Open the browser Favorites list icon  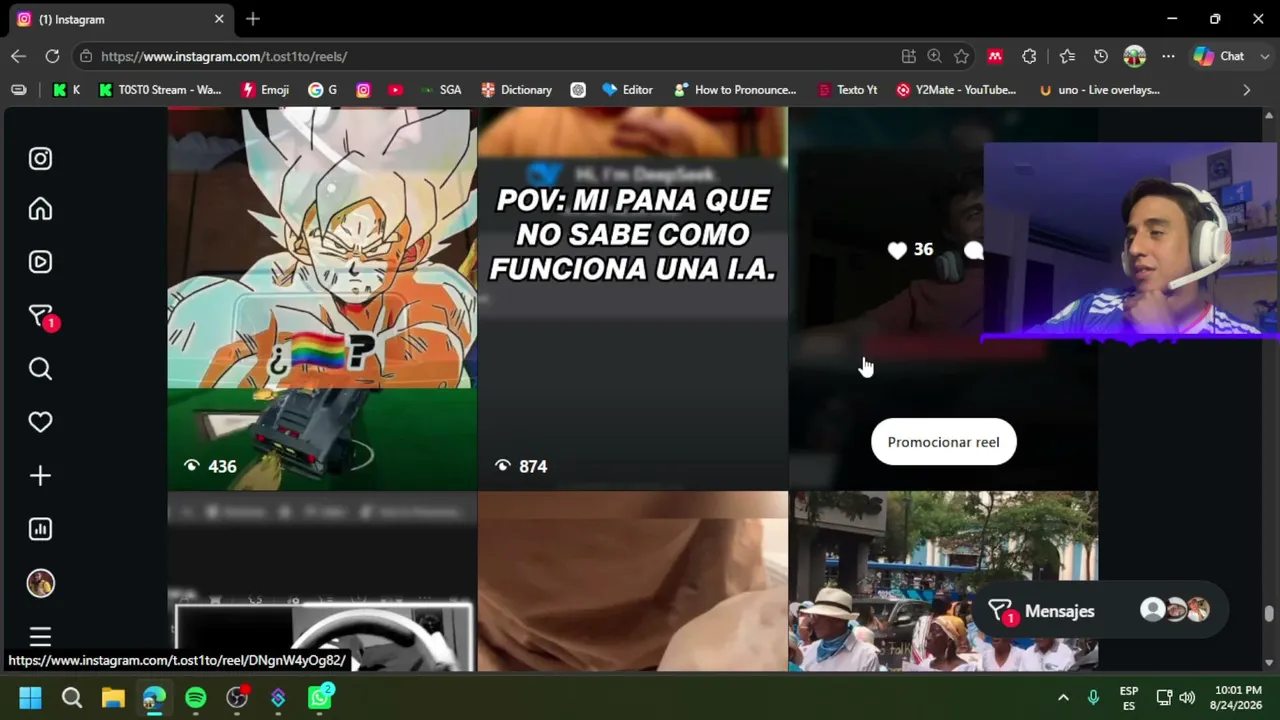pos(1067,56)
